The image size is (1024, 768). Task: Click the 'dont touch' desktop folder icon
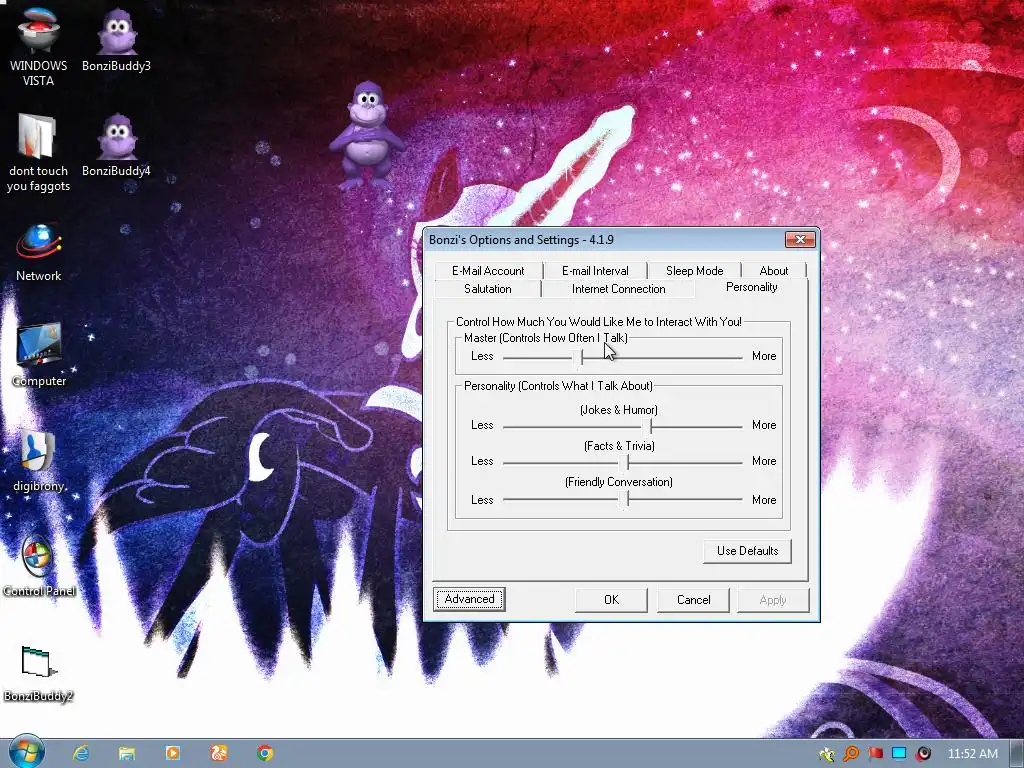[38, 153]
